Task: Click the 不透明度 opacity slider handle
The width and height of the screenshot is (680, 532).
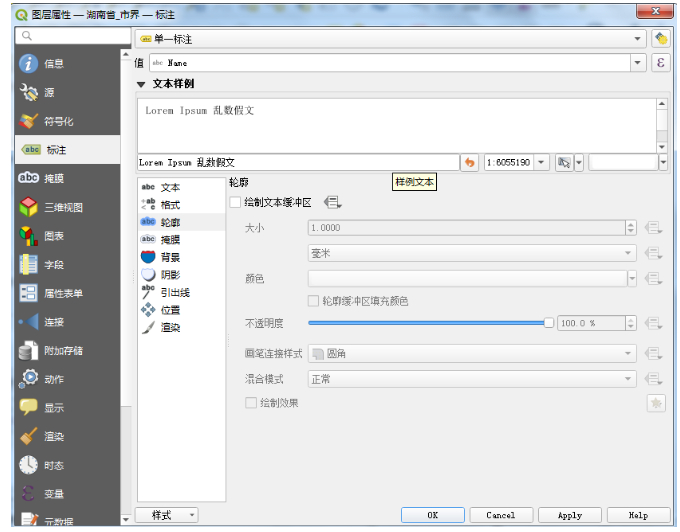Action: 549,323
